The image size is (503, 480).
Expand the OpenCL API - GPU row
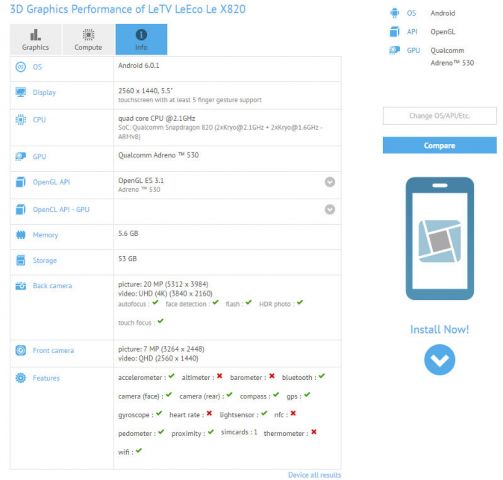pos(330,209)
